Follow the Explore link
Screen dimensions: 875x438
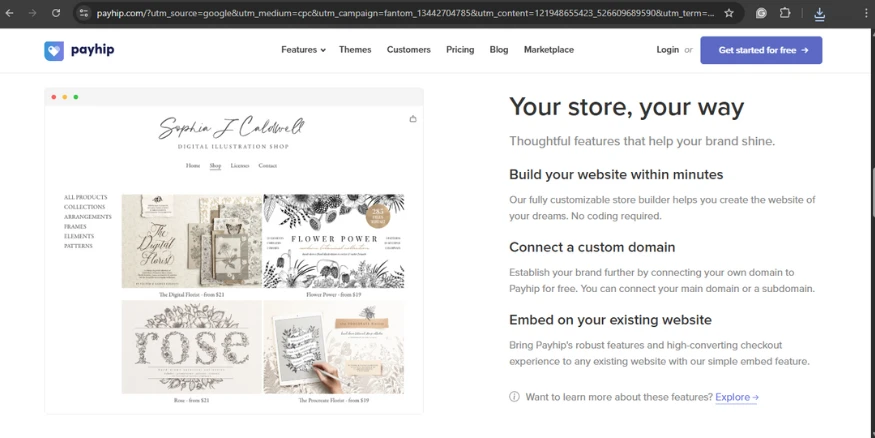[737, 397]
